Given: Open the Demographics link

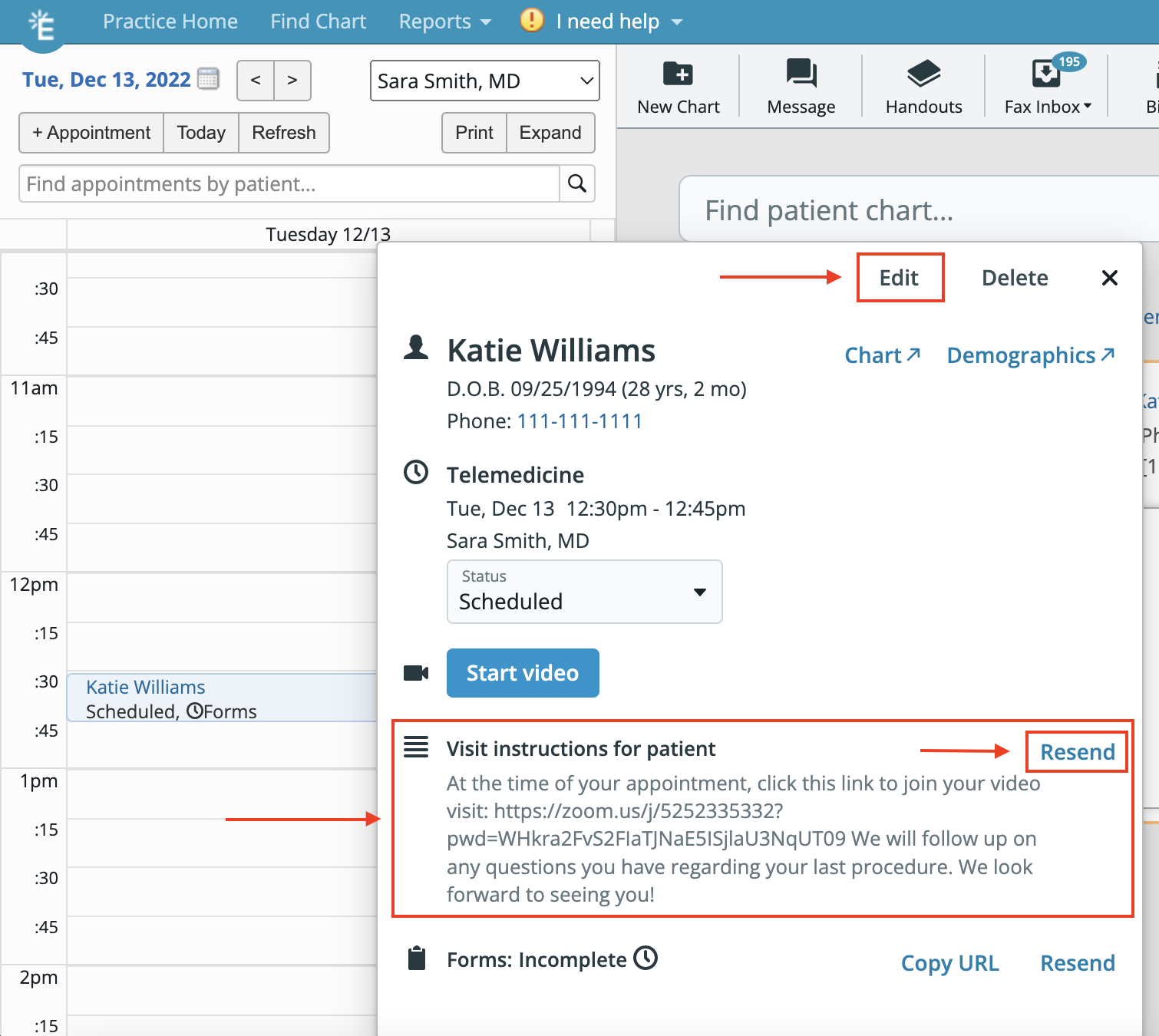Looking at the screenshot, I should tap(1031, 355).
